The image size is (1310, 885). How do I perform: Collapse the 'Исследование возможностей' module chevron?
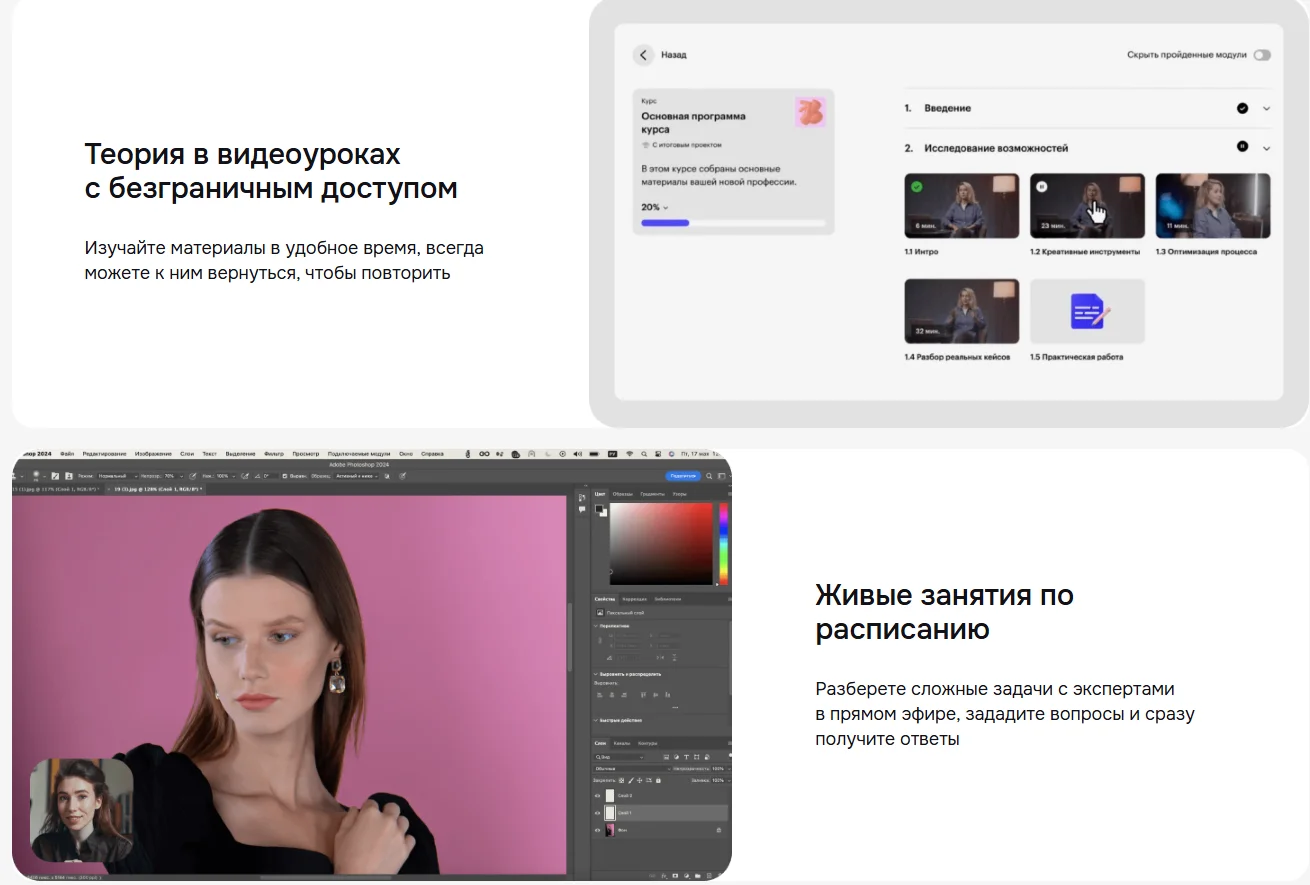click(1266, 148)
